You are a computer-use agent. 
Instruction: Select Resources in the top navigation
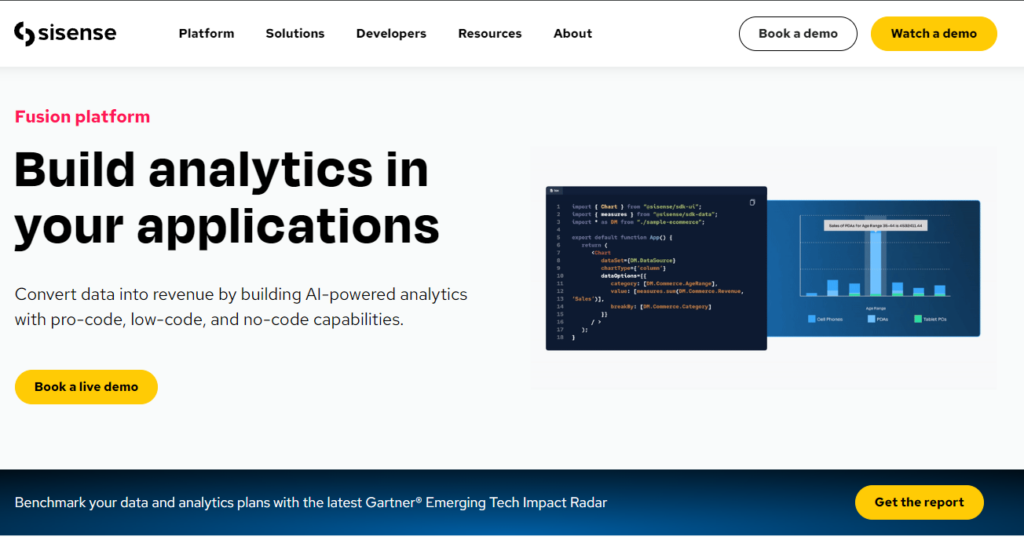coord(489,33)
